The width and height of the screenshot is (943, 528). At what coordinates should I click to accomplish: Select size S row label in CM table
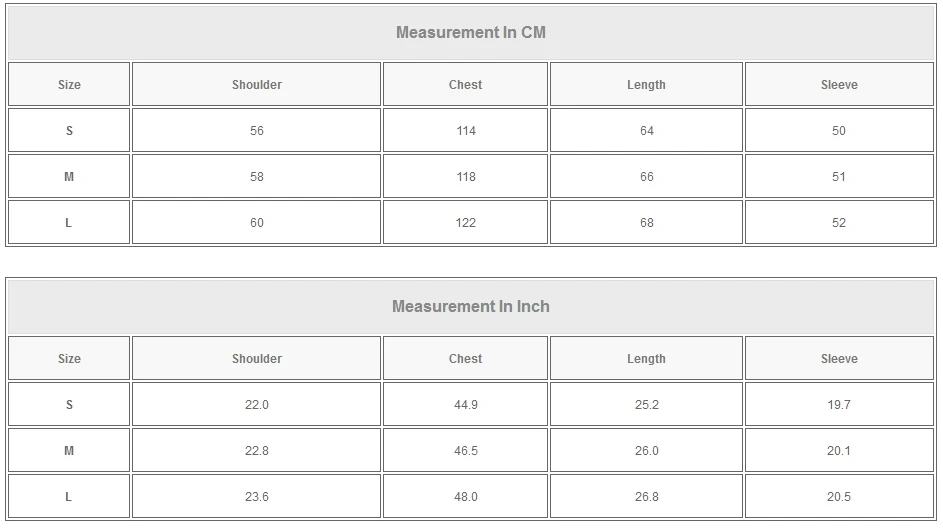(69, 131)
